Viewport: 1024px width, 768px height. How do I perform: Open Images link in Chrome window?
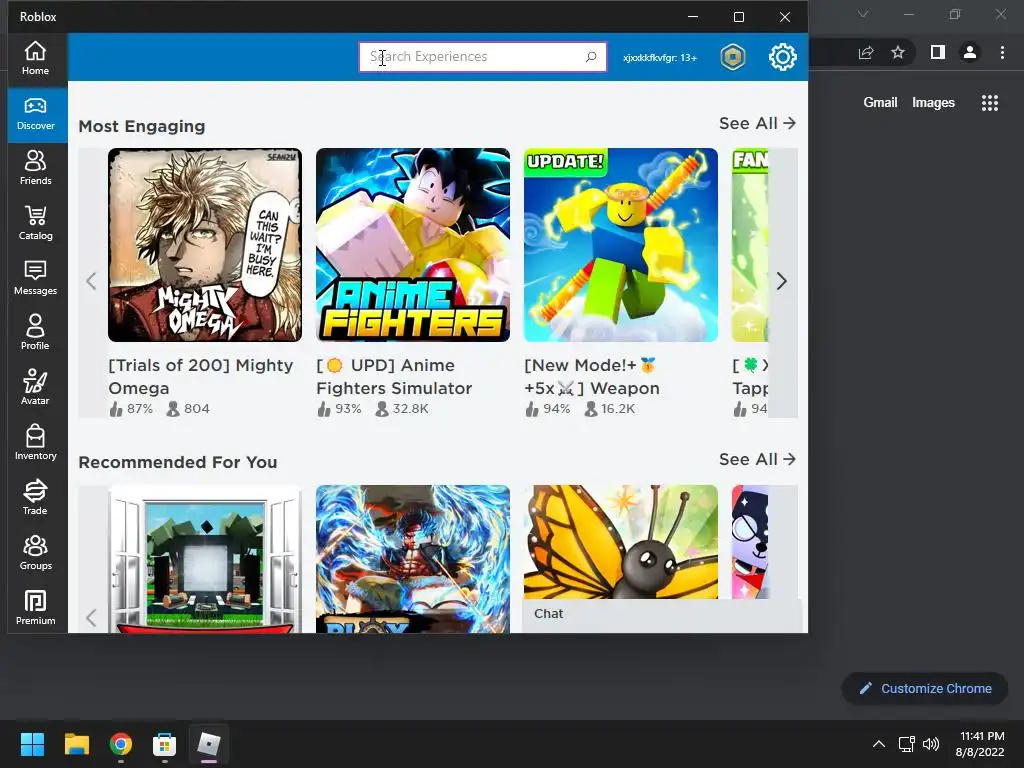[x=933, y=103]
